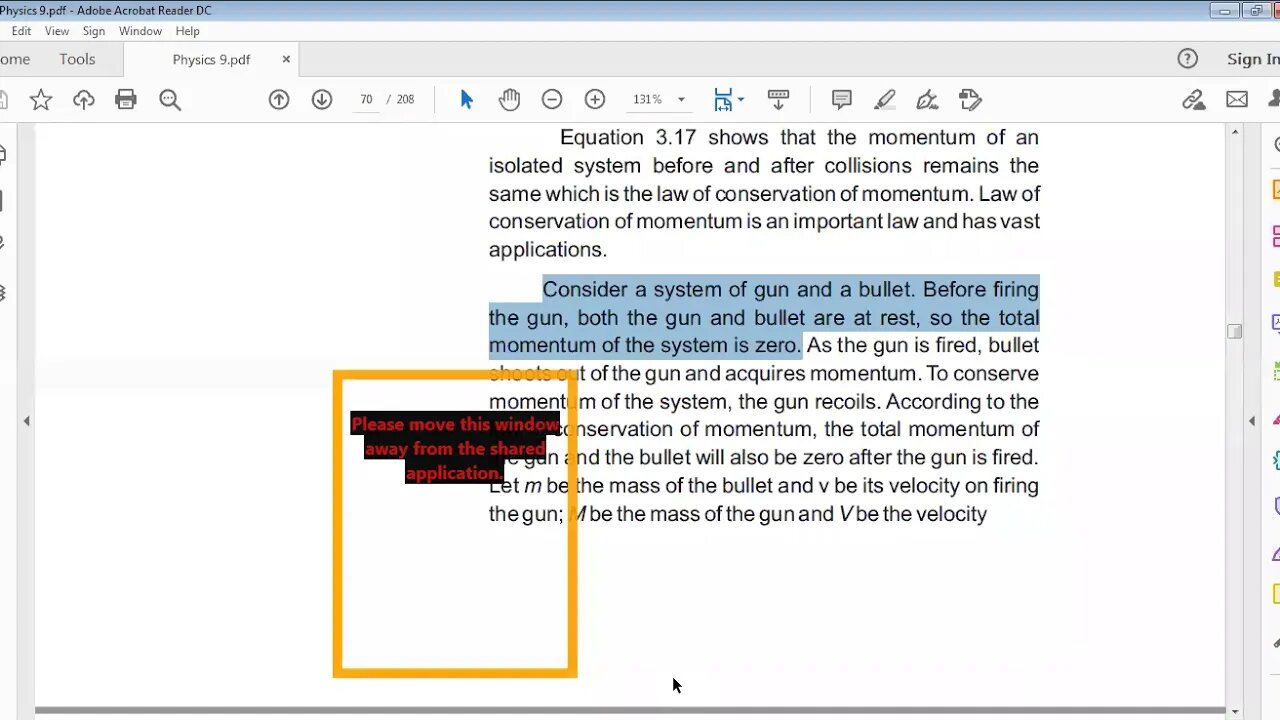Open the View menu
This screenshot has width=1280, height=720.
coord(57,31)
